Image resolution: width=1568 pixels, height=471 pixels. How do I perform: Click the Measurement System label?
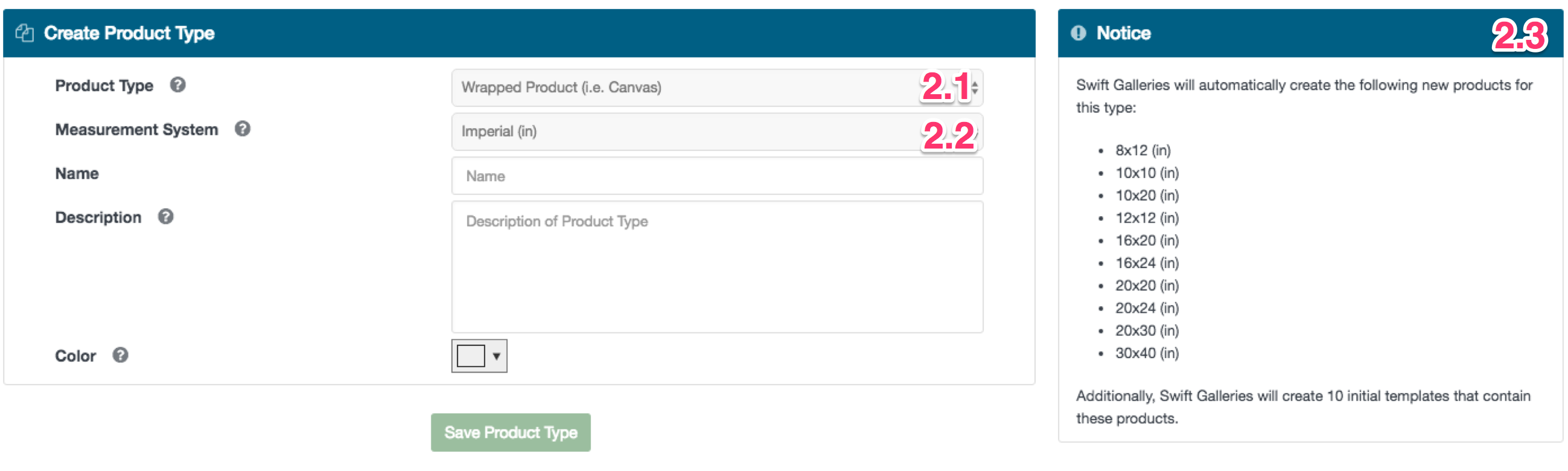pyautogui.click(x=136, y=129)
